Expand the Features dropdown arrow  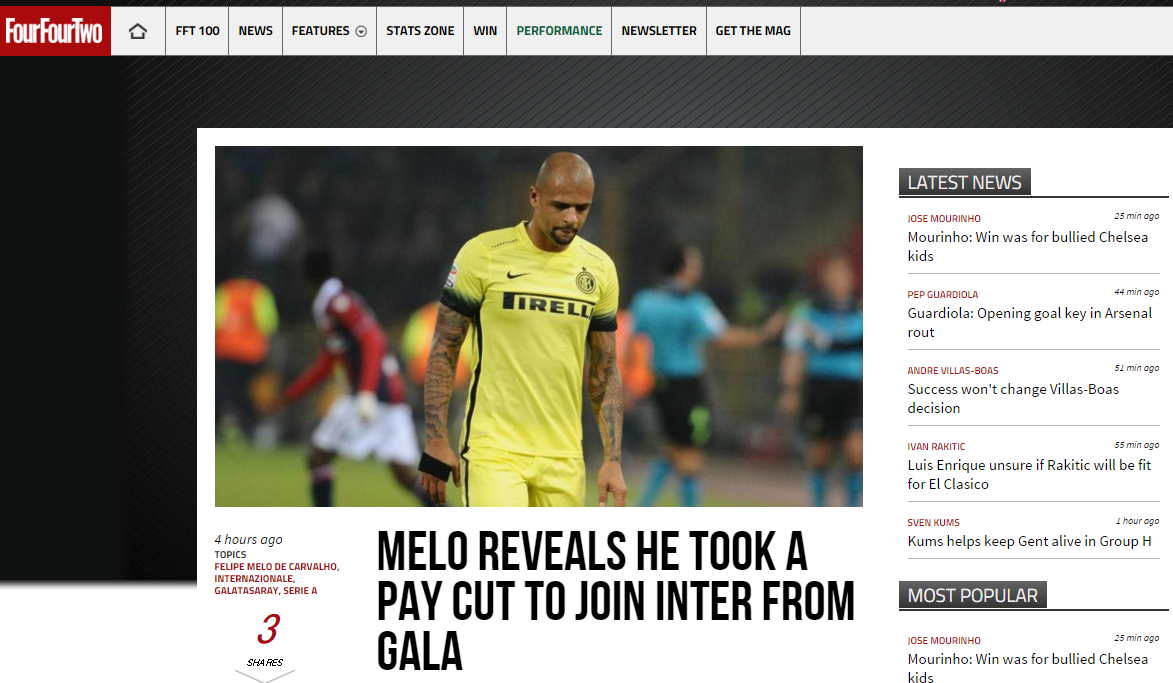click(361, 31)
